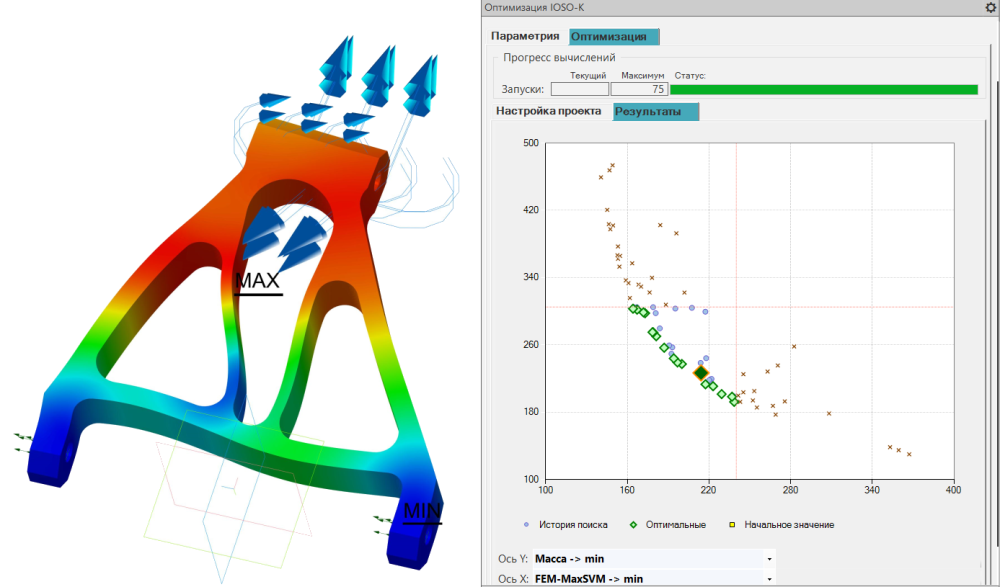Select the highlighted orange optimal point on chart
Viewport: 1000px width, 587px height.
point(701,373)
